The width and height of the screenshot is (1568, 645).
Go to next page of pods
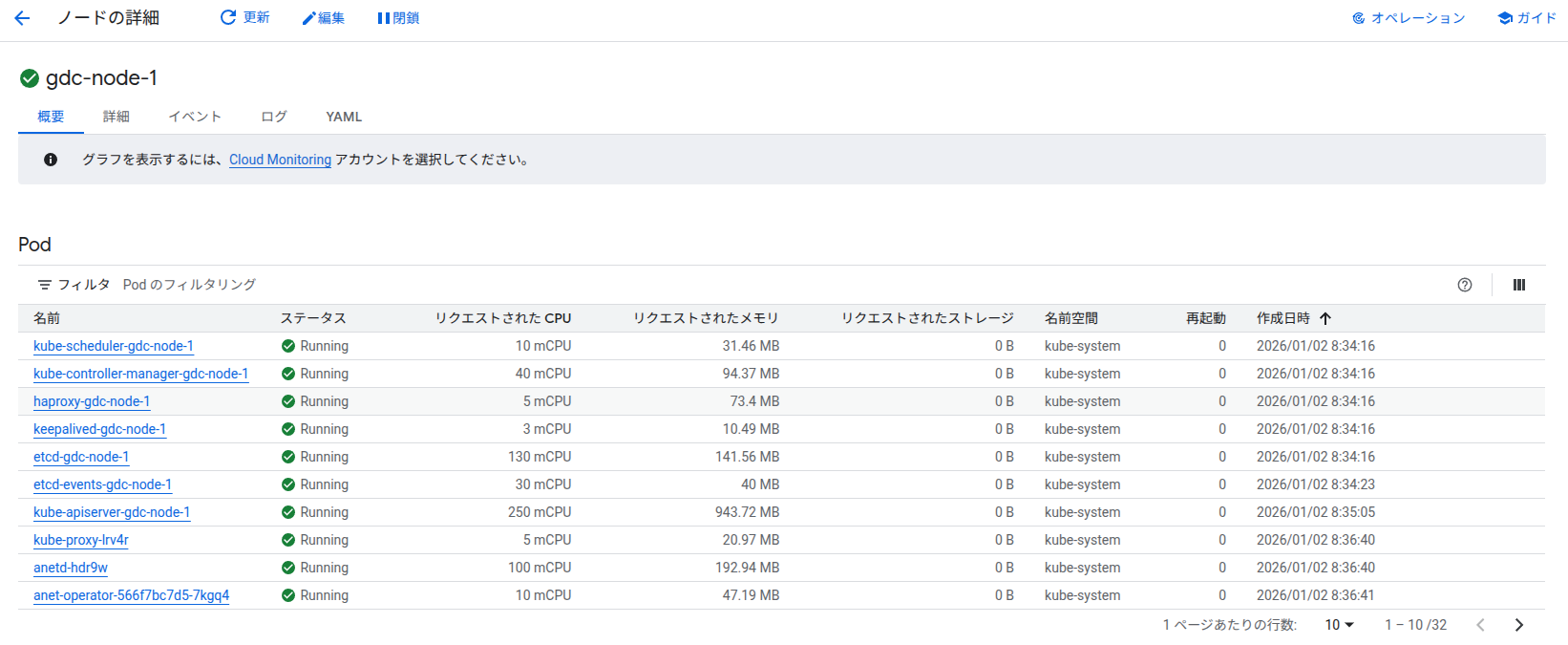(1519, 625)
